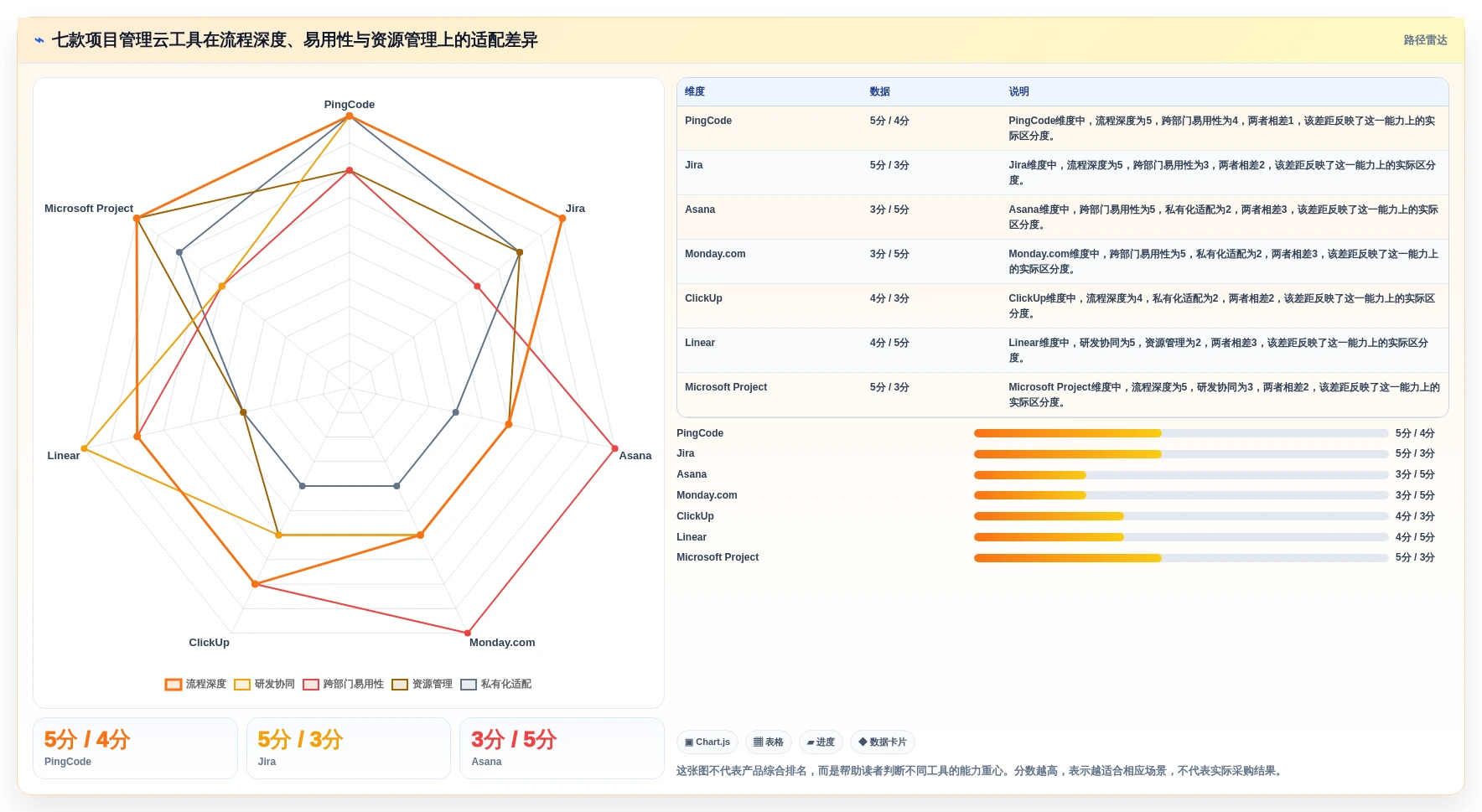Toggle the 资源管理 legend item

coord(422,685)
